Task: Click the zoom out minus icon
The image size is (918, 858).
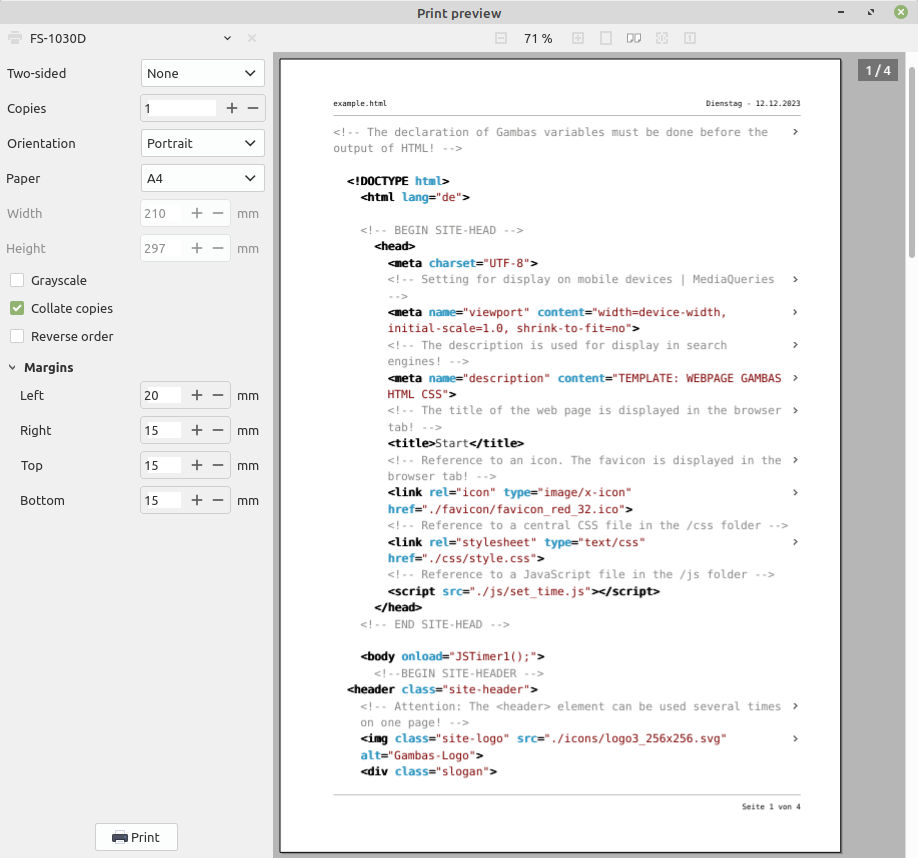Action: 501,38
